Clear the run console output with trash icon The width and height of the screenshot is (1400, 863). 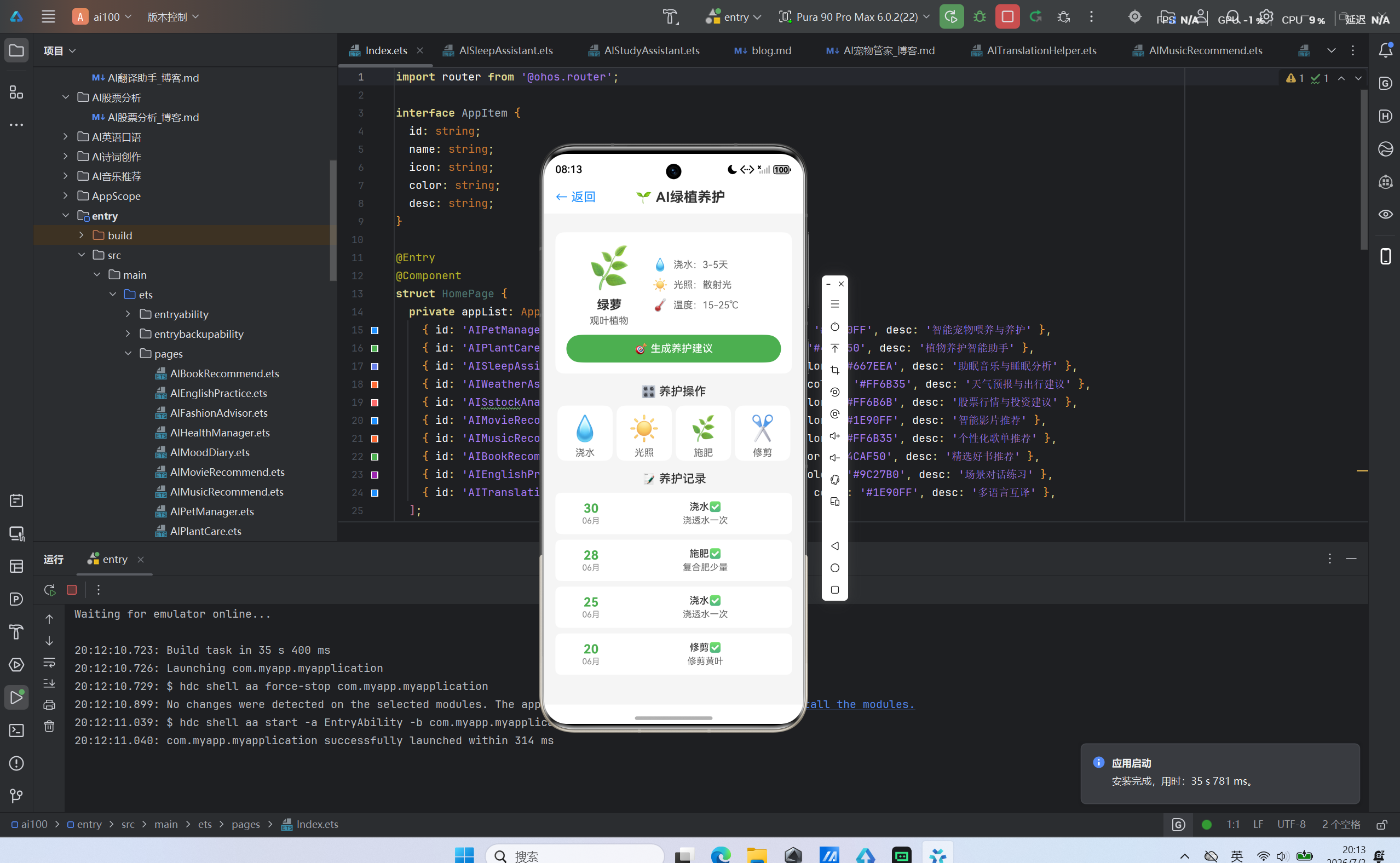coord(50,726)
